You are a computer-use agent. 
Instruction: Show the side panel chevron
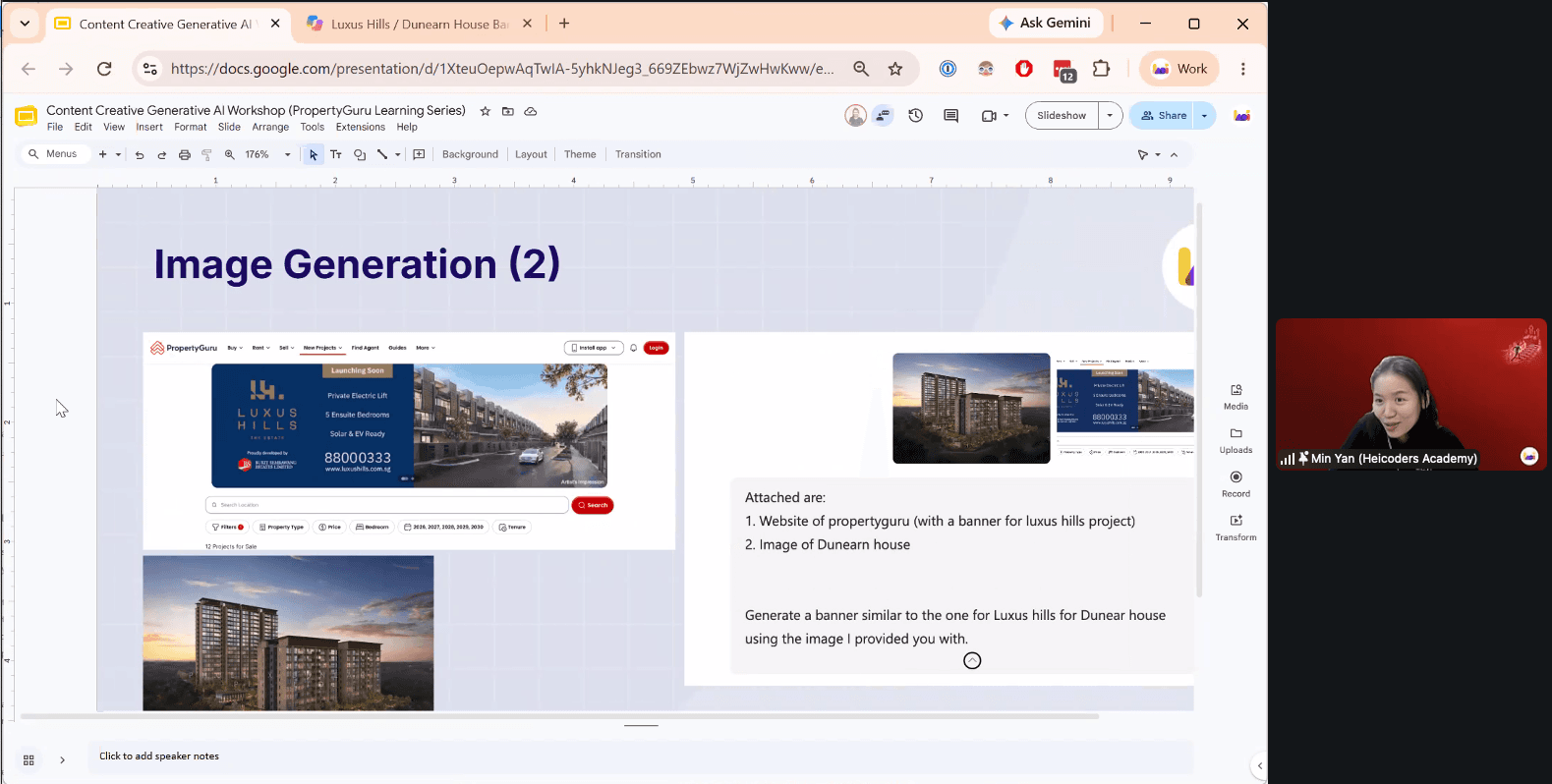click(1259, 765)
